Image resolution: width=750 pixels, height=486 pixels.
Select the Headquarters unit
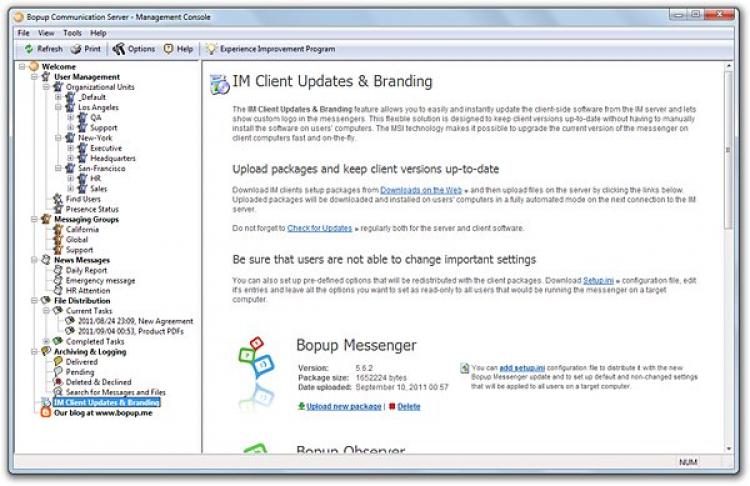pos(113,158)
